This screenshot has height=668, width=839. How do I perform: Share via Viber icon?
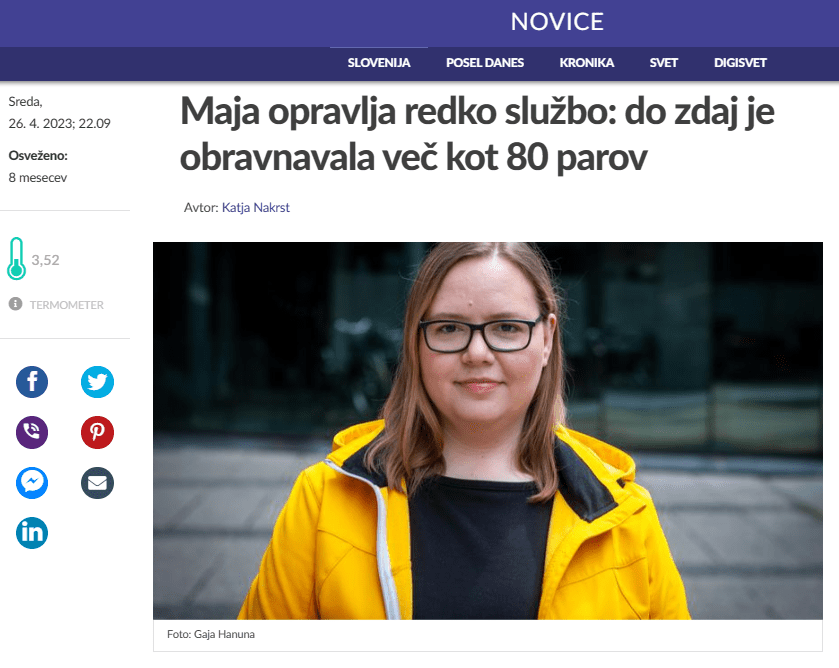click(32, 432)
